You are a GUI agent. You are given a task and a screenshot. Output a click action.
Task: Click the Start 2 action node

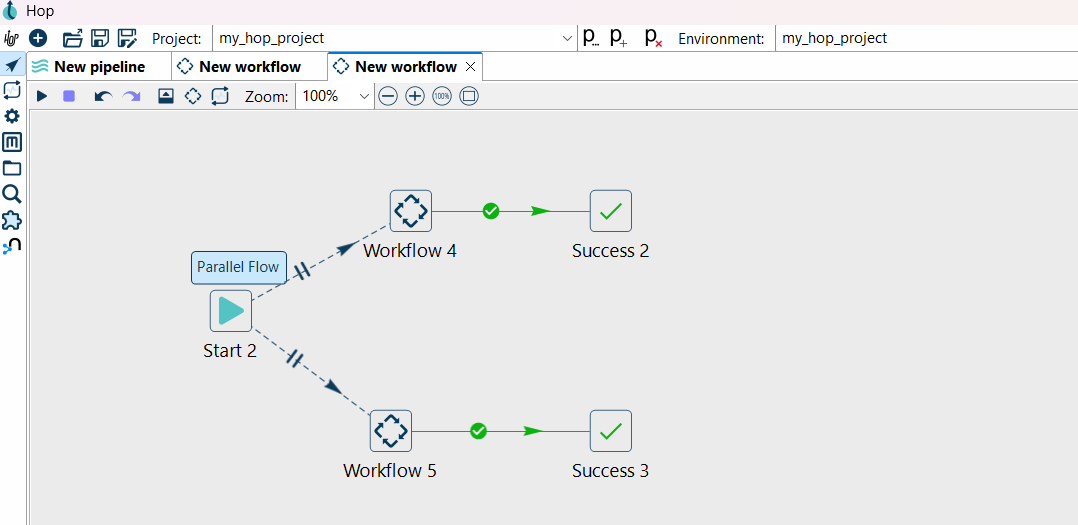point(230,311)
